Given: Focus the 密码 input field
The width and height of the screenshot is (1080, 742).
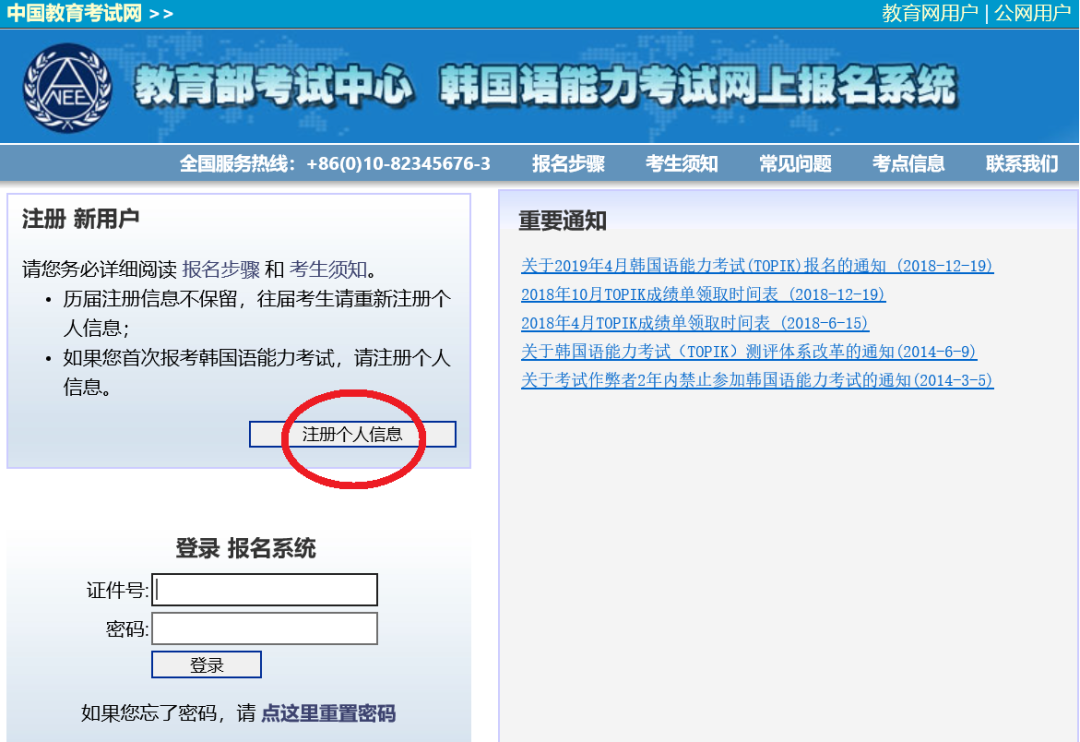Looking at the screenshot, I should tap(264, 628).
